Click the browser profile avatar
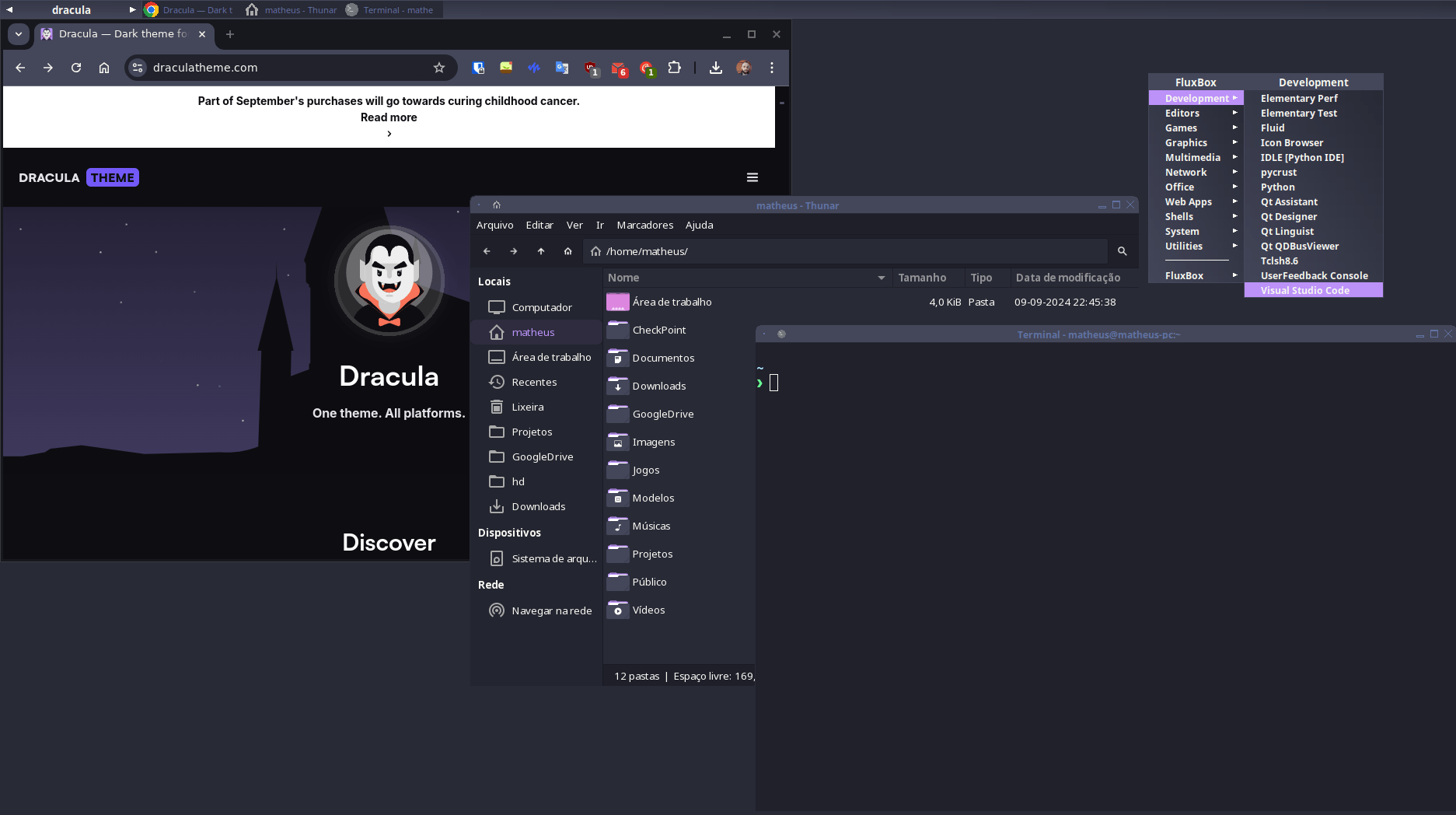Image resolution: width=1456 pixels, height=815 pixels. [x=743, y=68]
